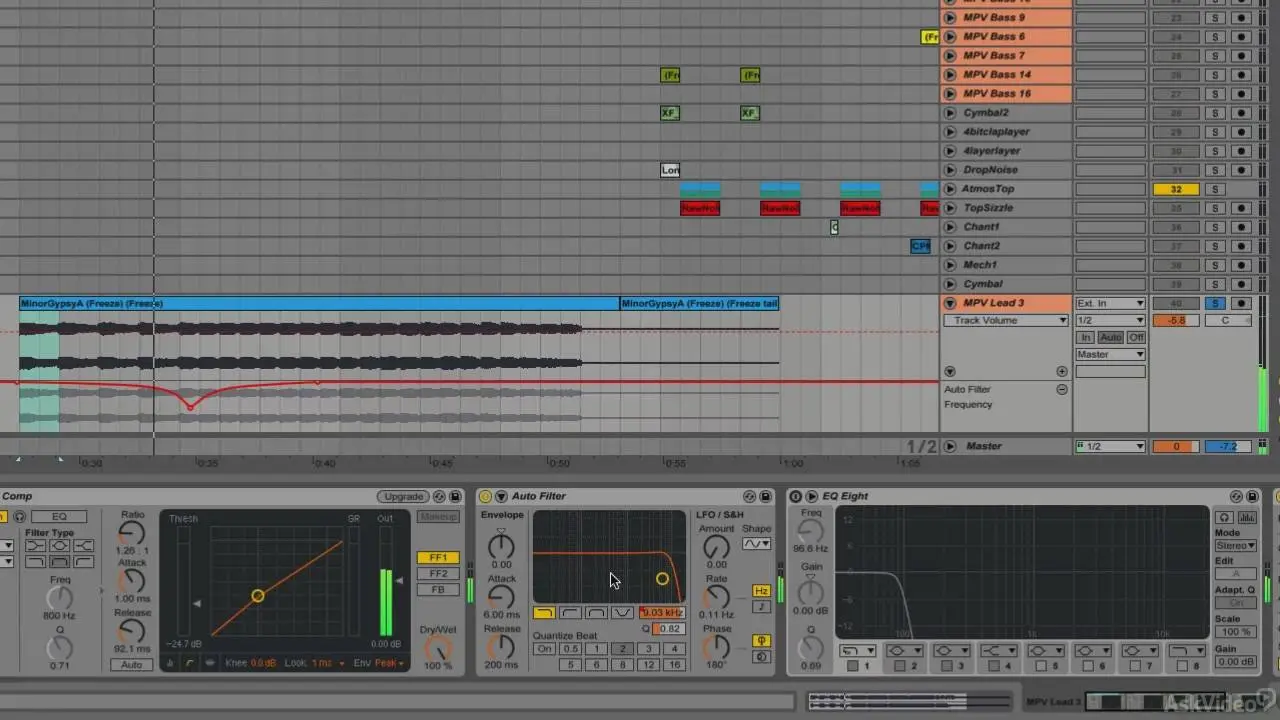The height and width of the screenshot is (720, 1280).
Task: Collapse the MPV Lead 3 track
Action: coord(950,303)
